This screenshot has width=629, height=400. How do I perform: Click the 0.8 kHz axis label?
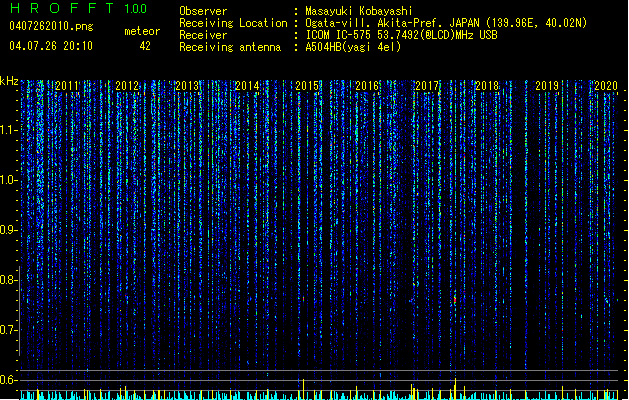(8, 280)
